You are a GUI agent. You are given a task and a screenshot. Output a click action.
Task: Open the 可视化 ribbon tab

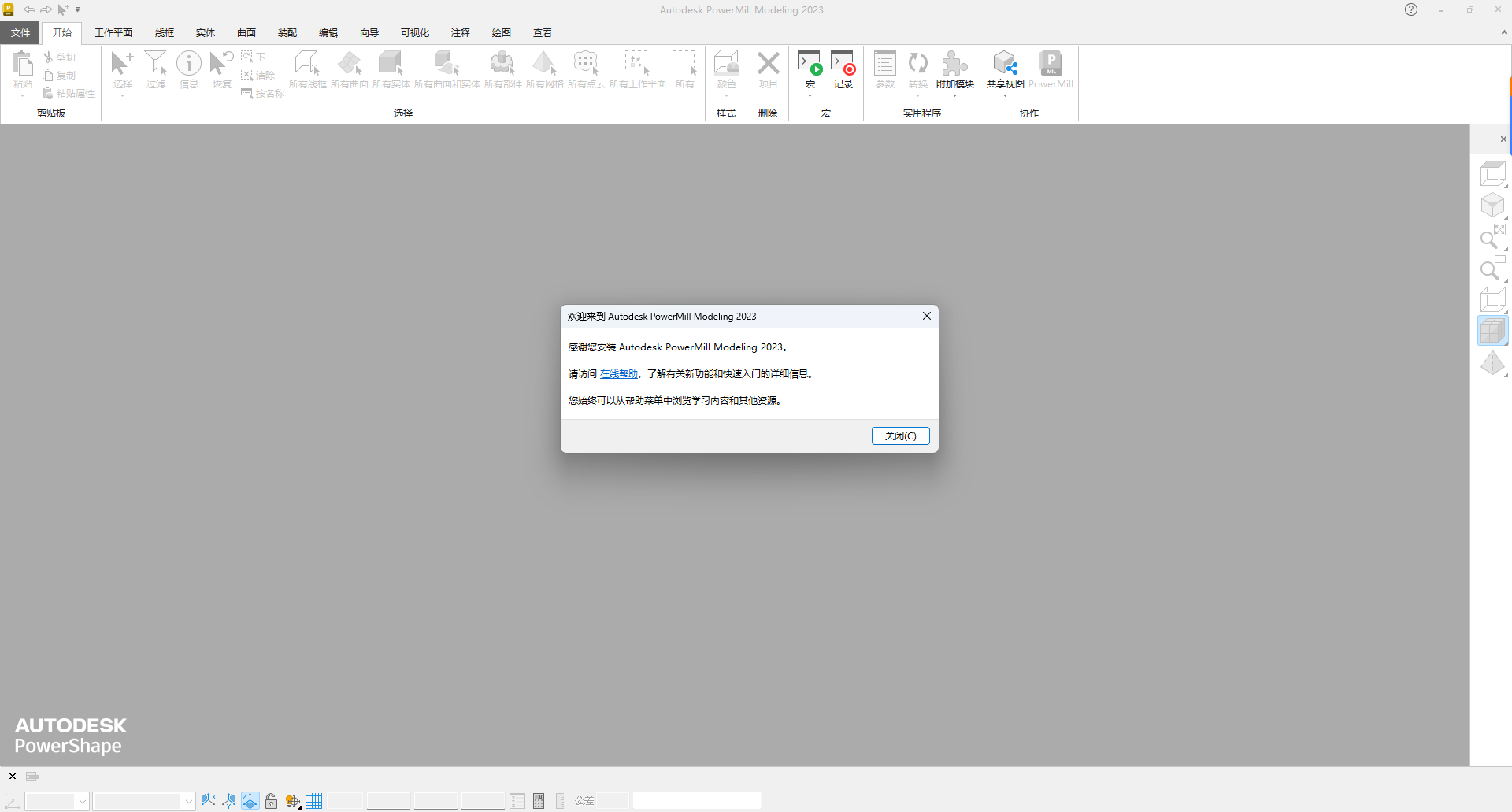point(415,32)
